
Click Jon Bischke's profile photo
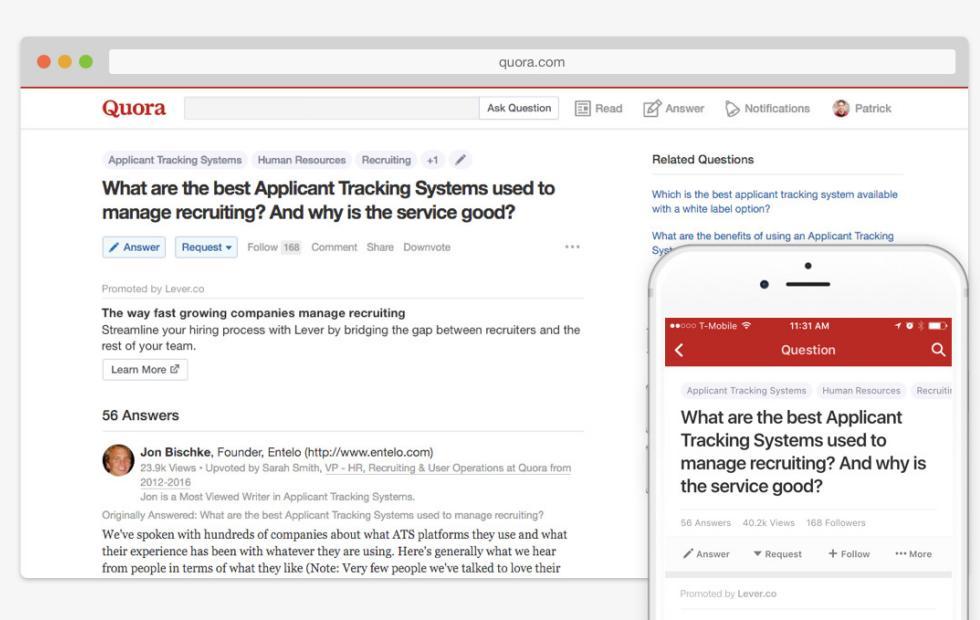click(118, 460)
